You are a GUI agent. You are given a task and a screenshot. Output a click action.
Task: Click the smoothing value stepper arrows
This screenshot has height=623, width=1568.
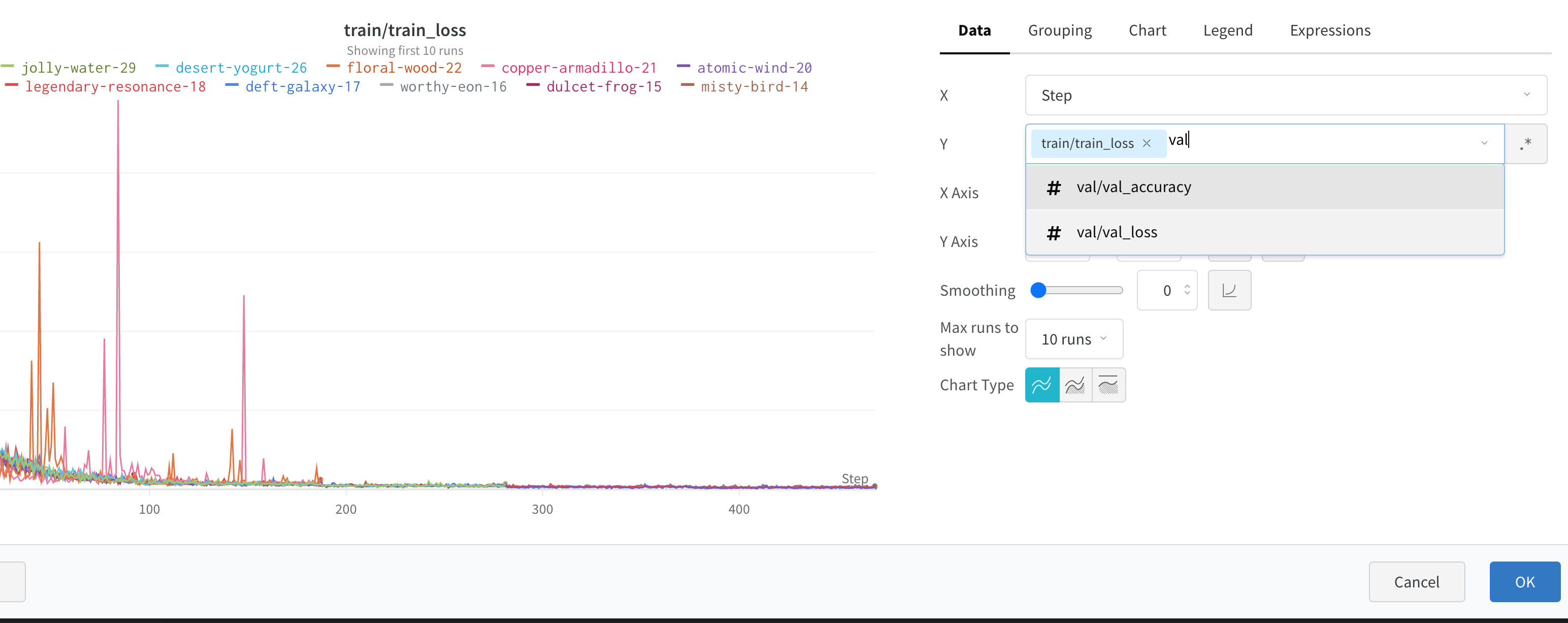pos(1186,290)
